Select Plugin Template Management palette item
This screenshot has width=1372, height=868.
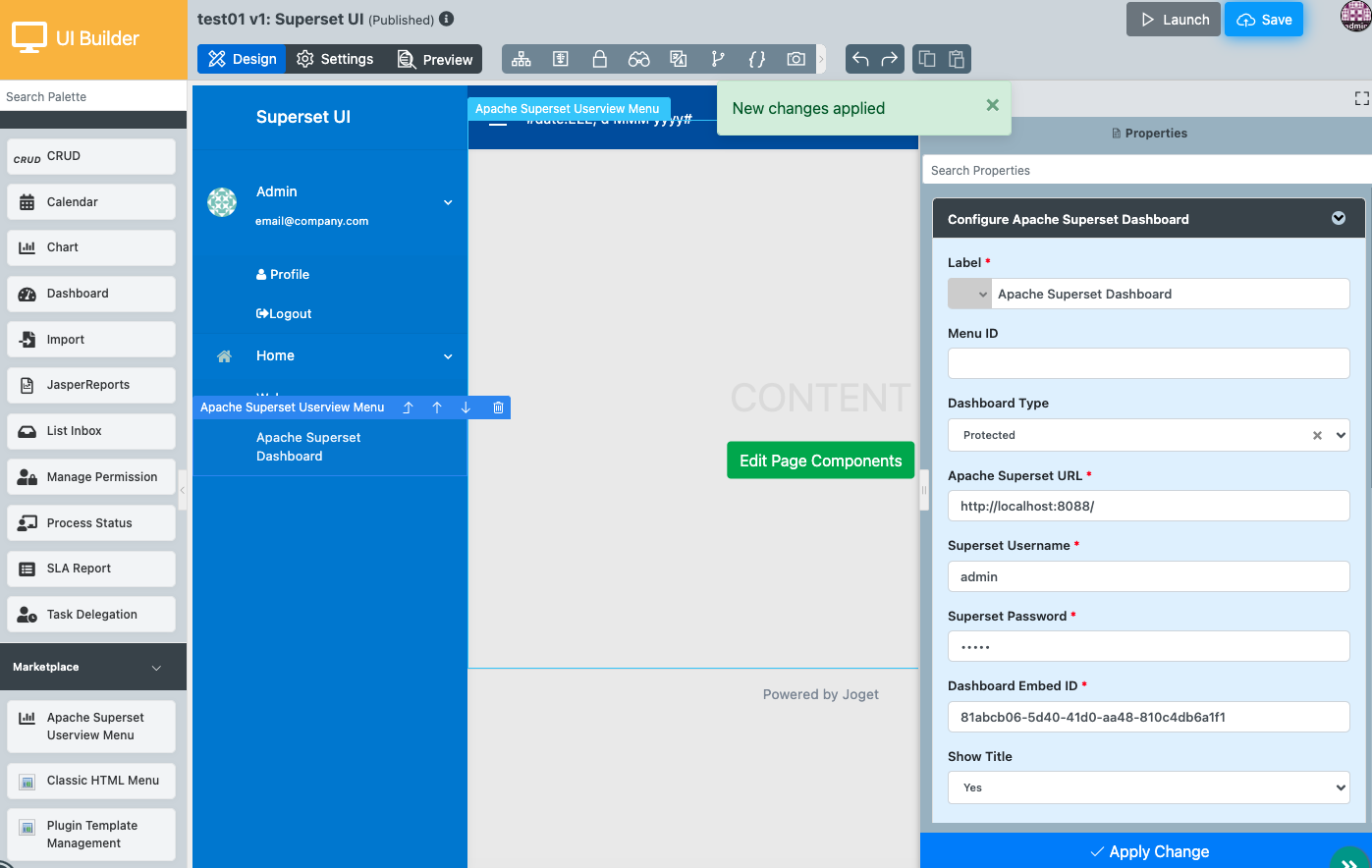[91, 835]
